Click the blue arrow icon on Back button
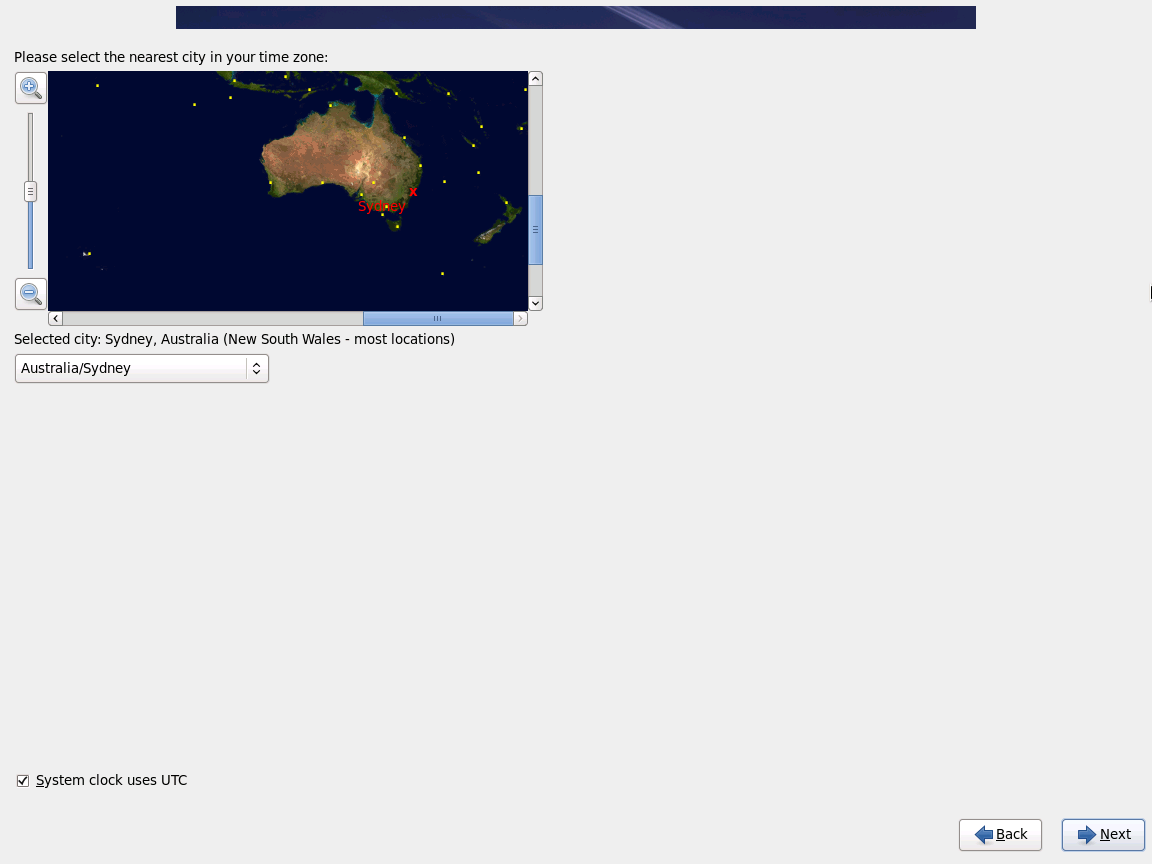The image size is (1152, 864). [984, 835]
